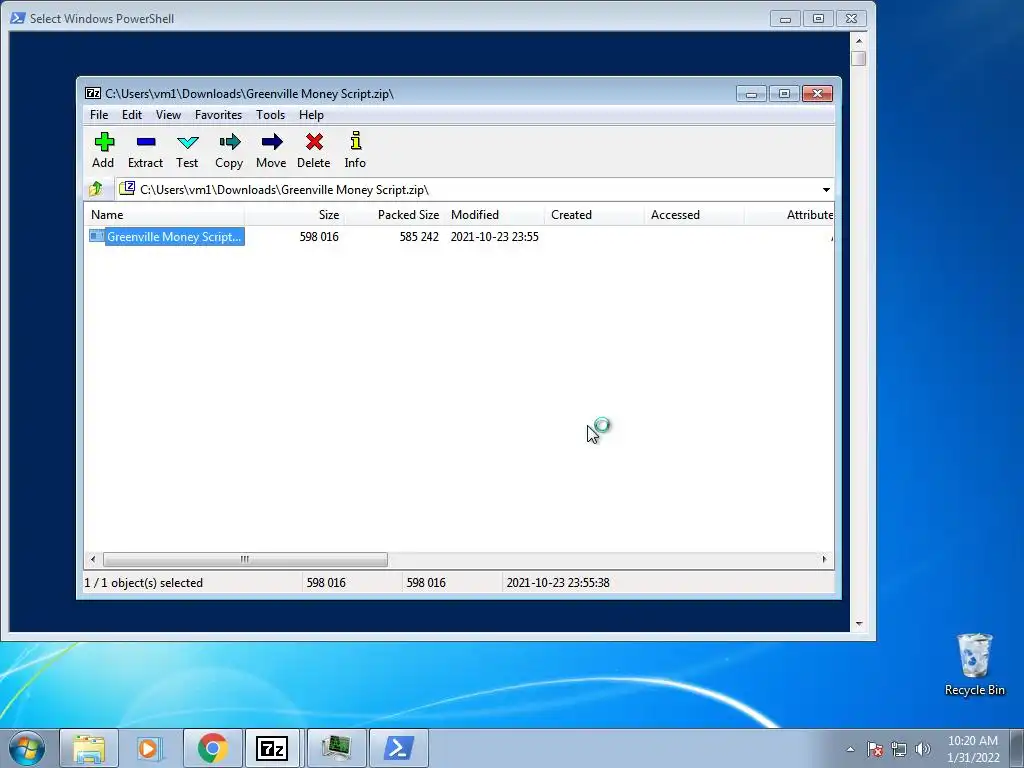This screenshot has width=1024, height=768.
Task: Click the network tray icon
Action: [x=899, y=749]
